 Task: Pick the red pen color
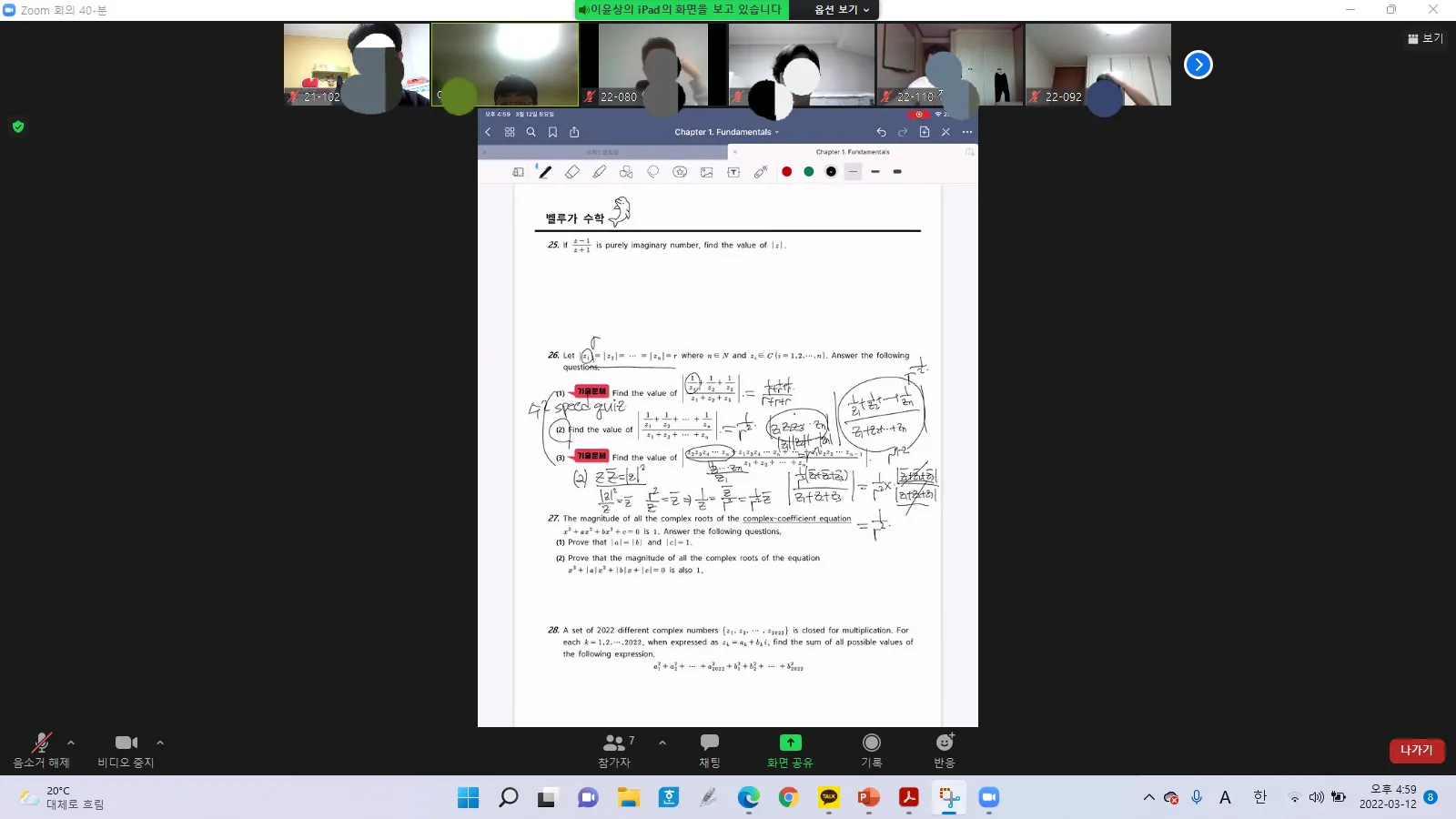tap(787, 172)
